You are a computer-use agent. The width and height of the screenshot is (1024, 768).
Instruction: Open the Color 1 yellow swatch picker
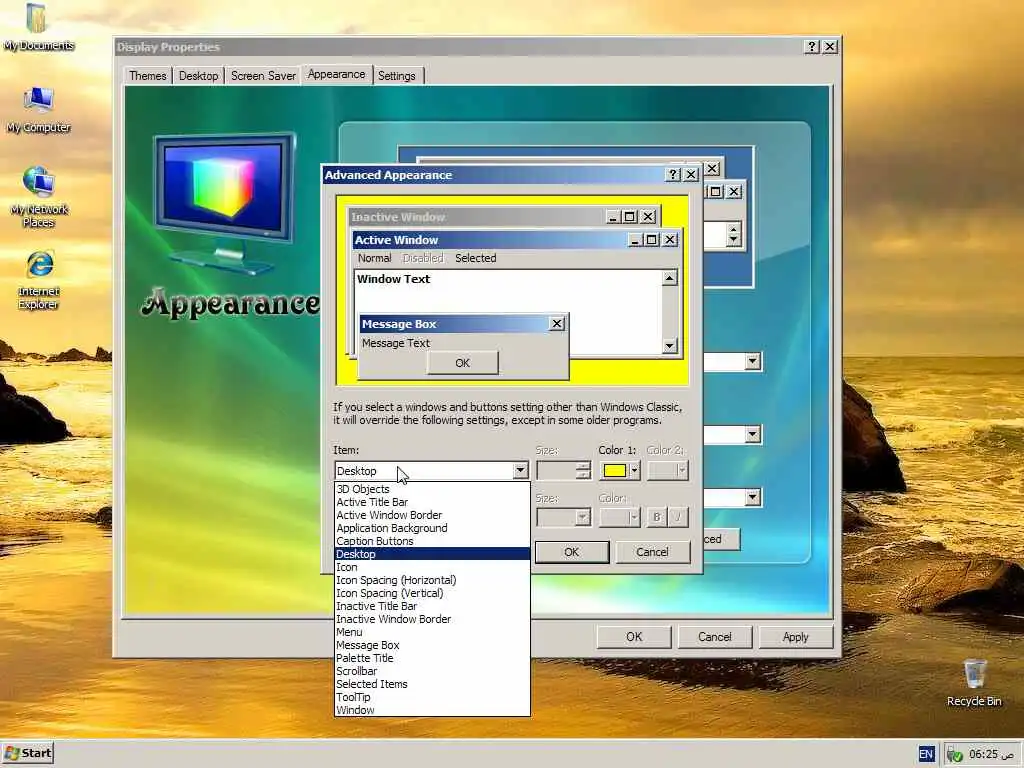point(619,470)
